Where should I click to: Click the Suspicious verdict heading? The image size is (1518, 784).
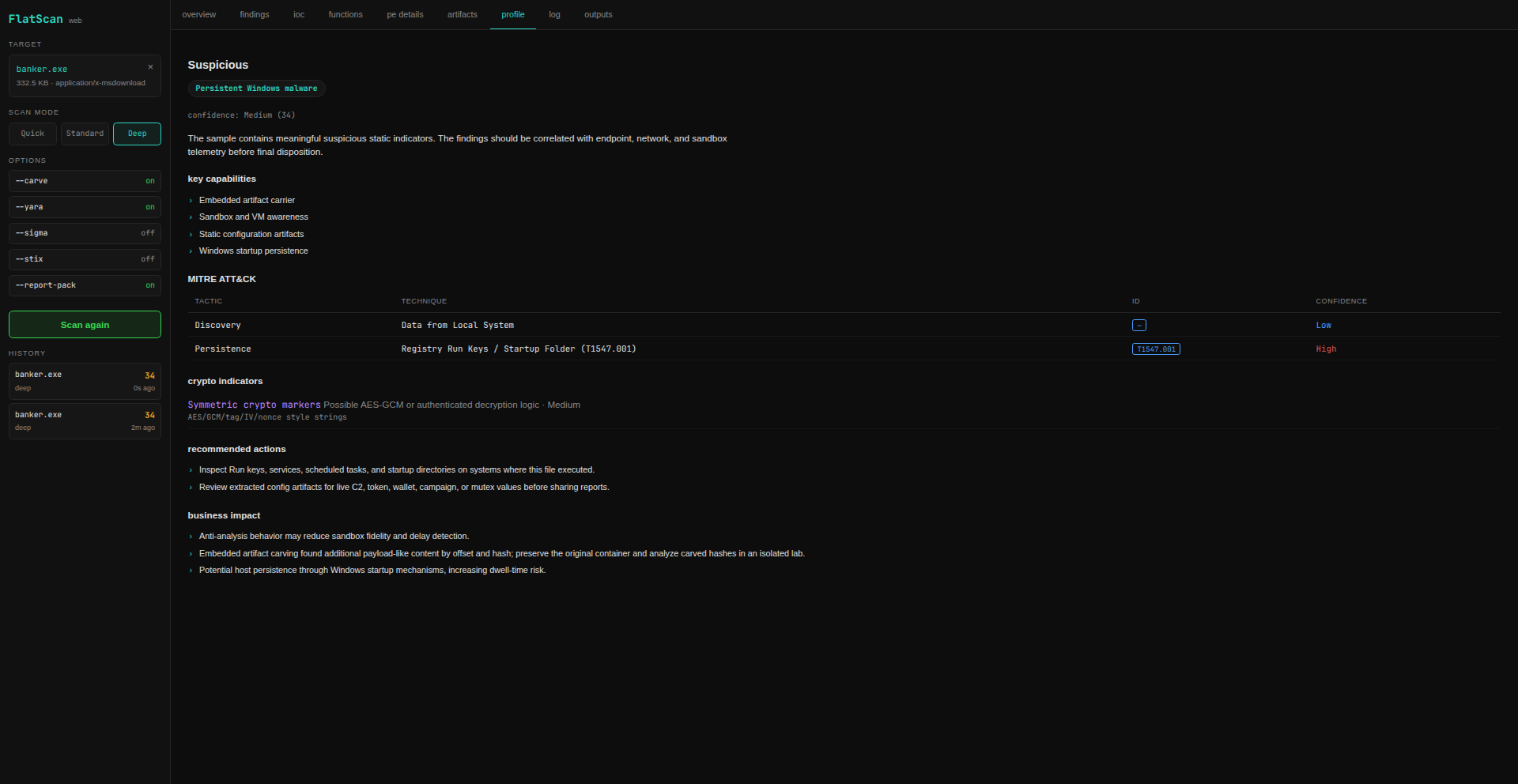coord(218,65)
